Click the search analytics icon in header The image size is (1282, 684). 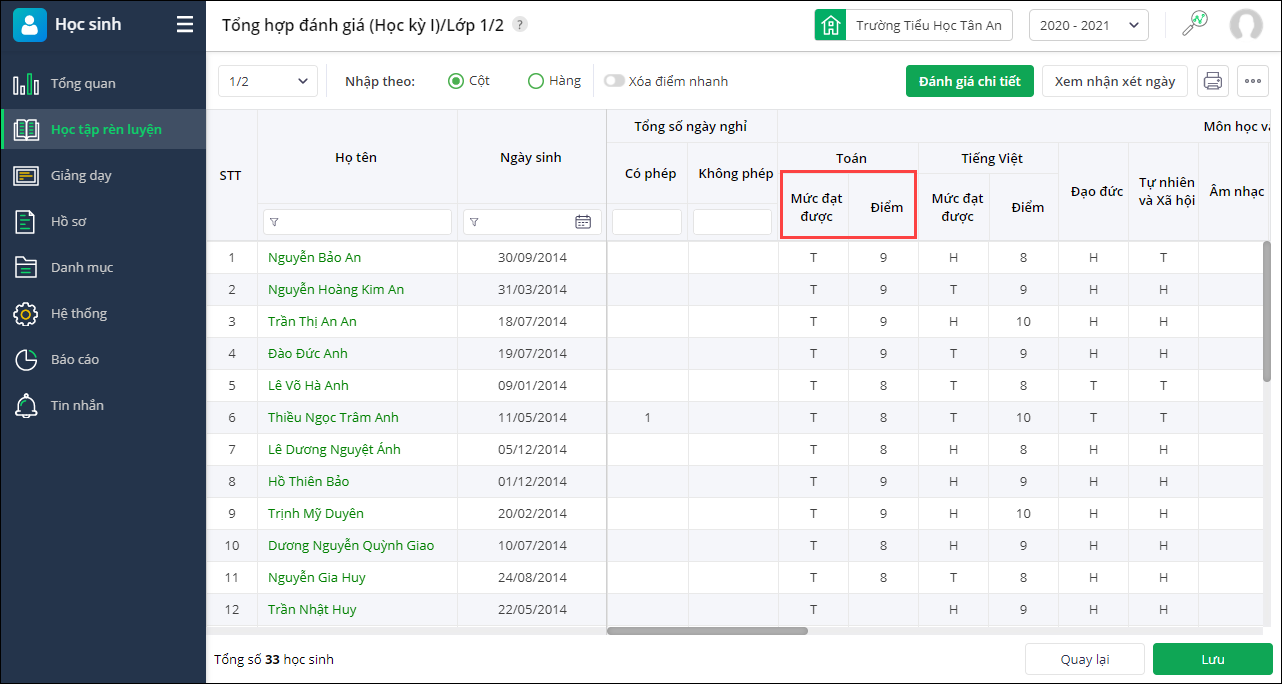pos(1194,25)
